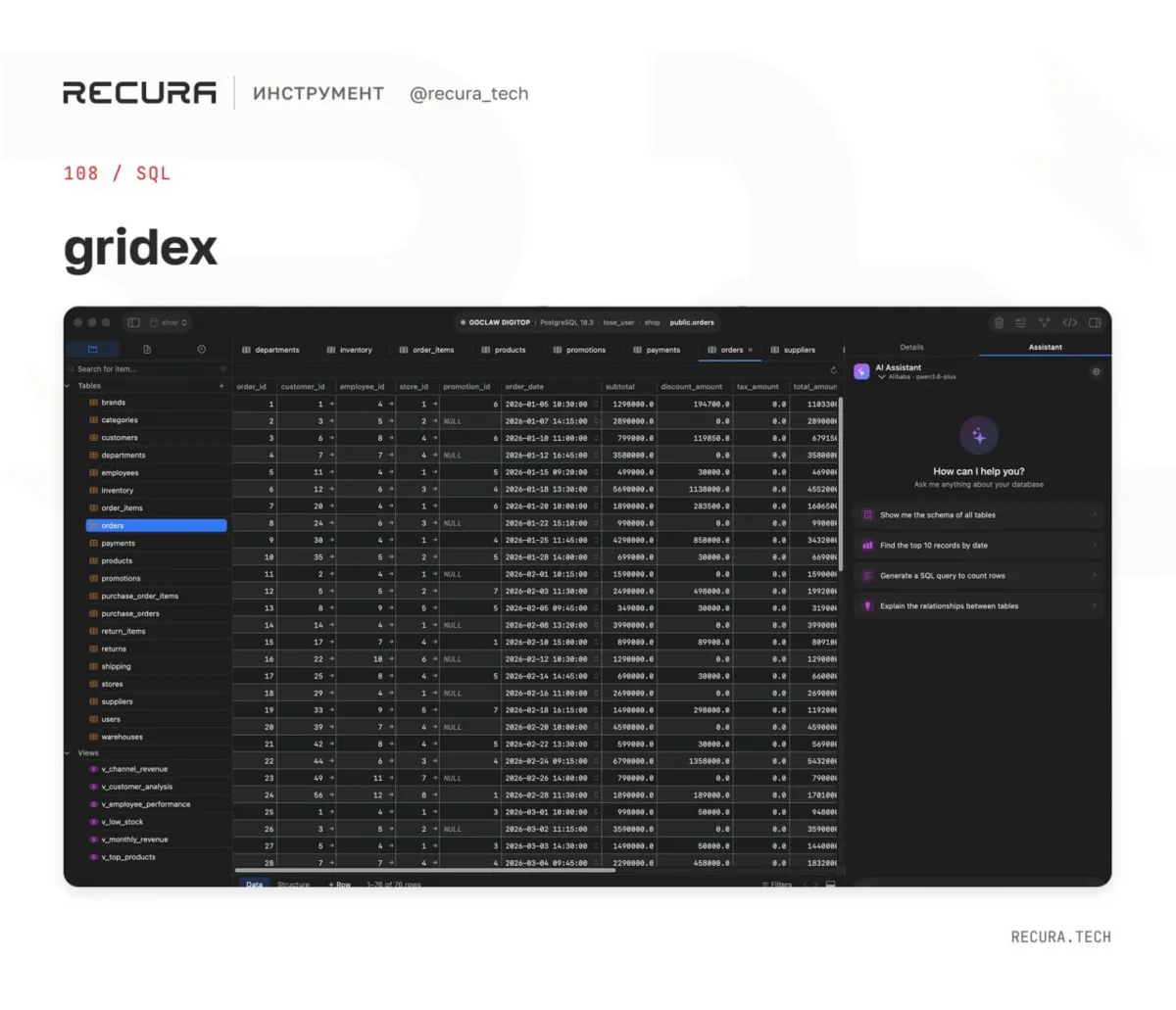This screenshot has width=1176, height=1010.
Task: Choose Find the top 10 records by date
Action: click(978, 545)
